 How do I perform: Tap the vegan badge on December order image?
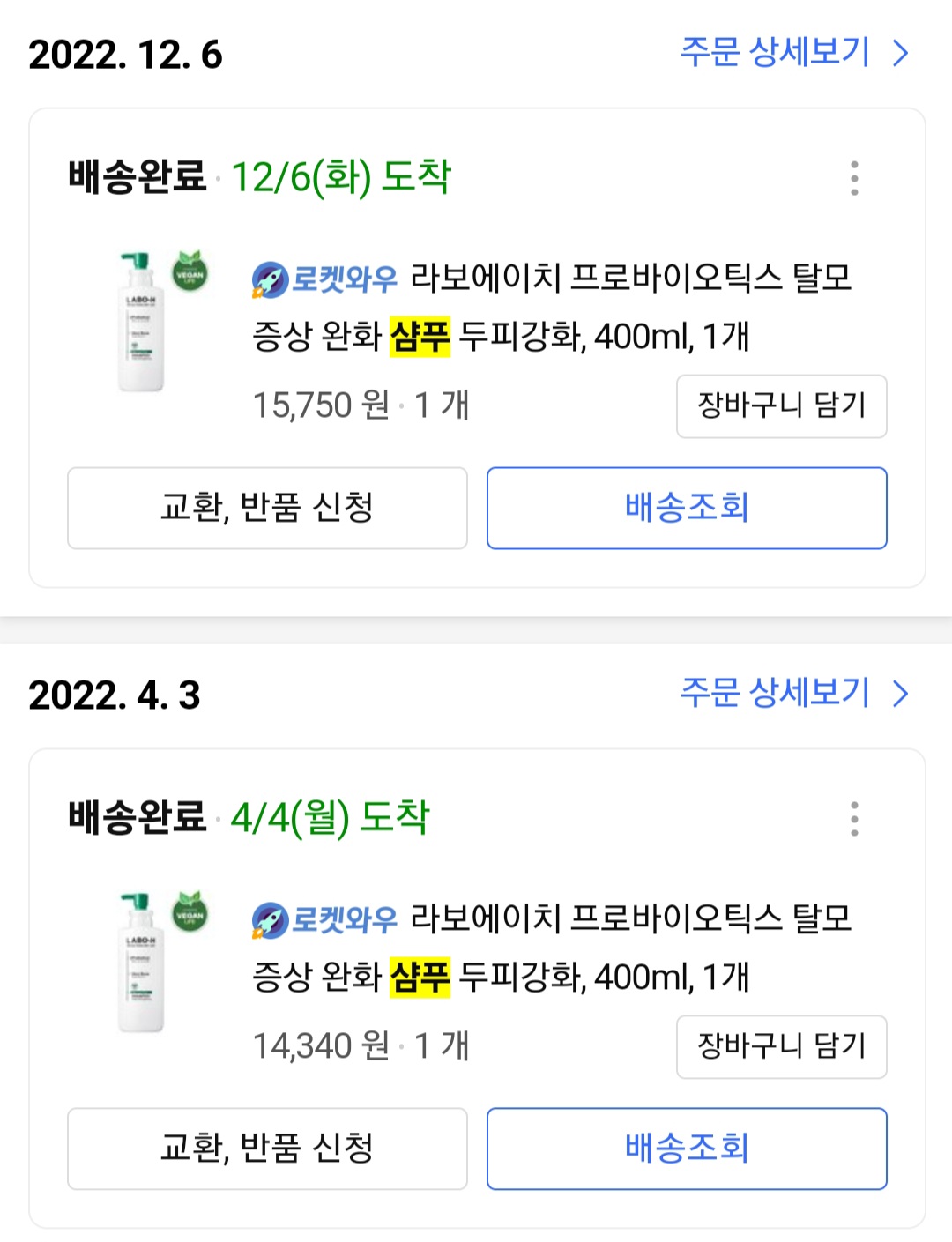(190, 271)
